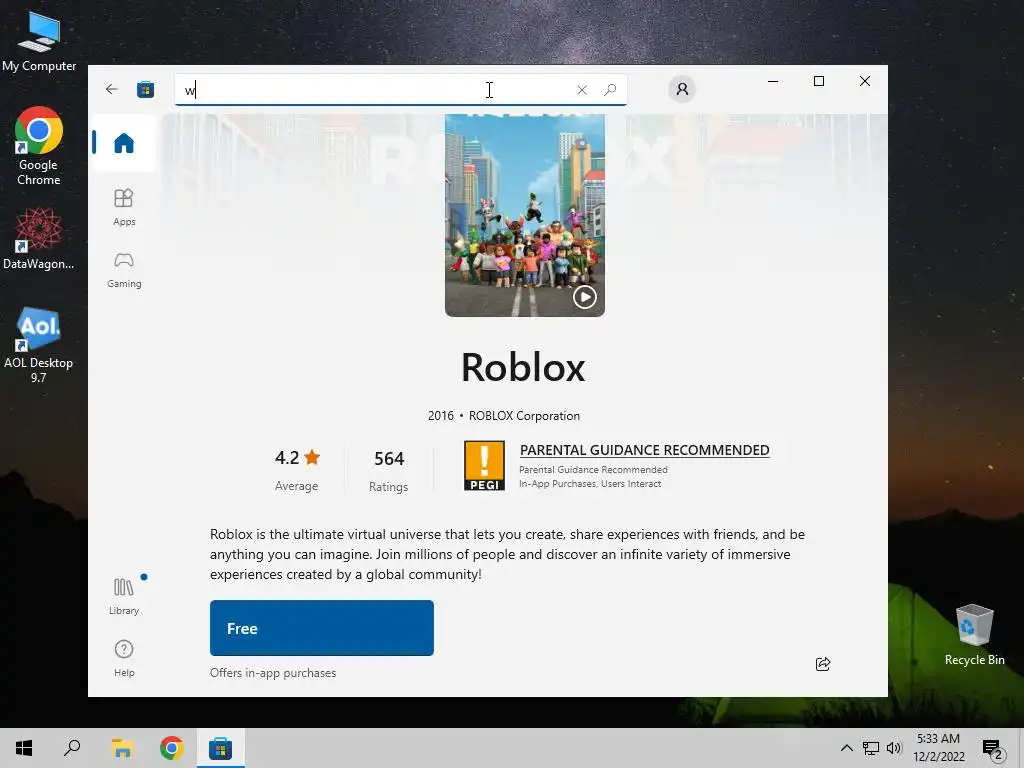
Task: Clear the search box with the X icon
Action: point(582,90)
